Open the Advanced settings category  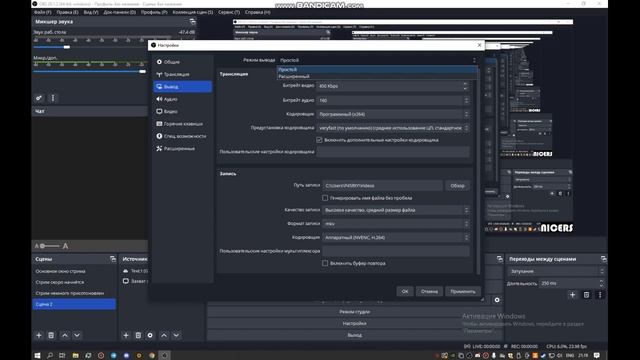[x=182, y=149]
